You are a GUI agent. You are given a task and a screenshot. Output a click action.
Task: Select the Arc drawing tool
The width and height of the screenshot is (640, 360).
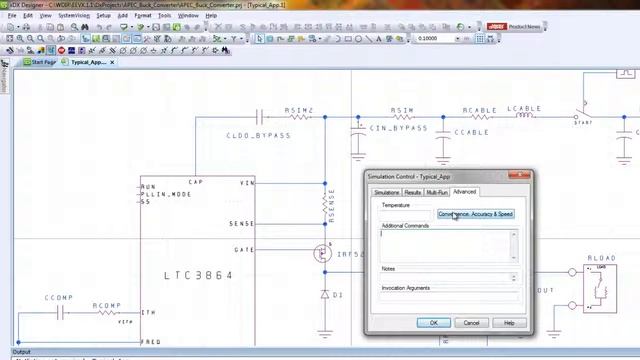(338, 39)
